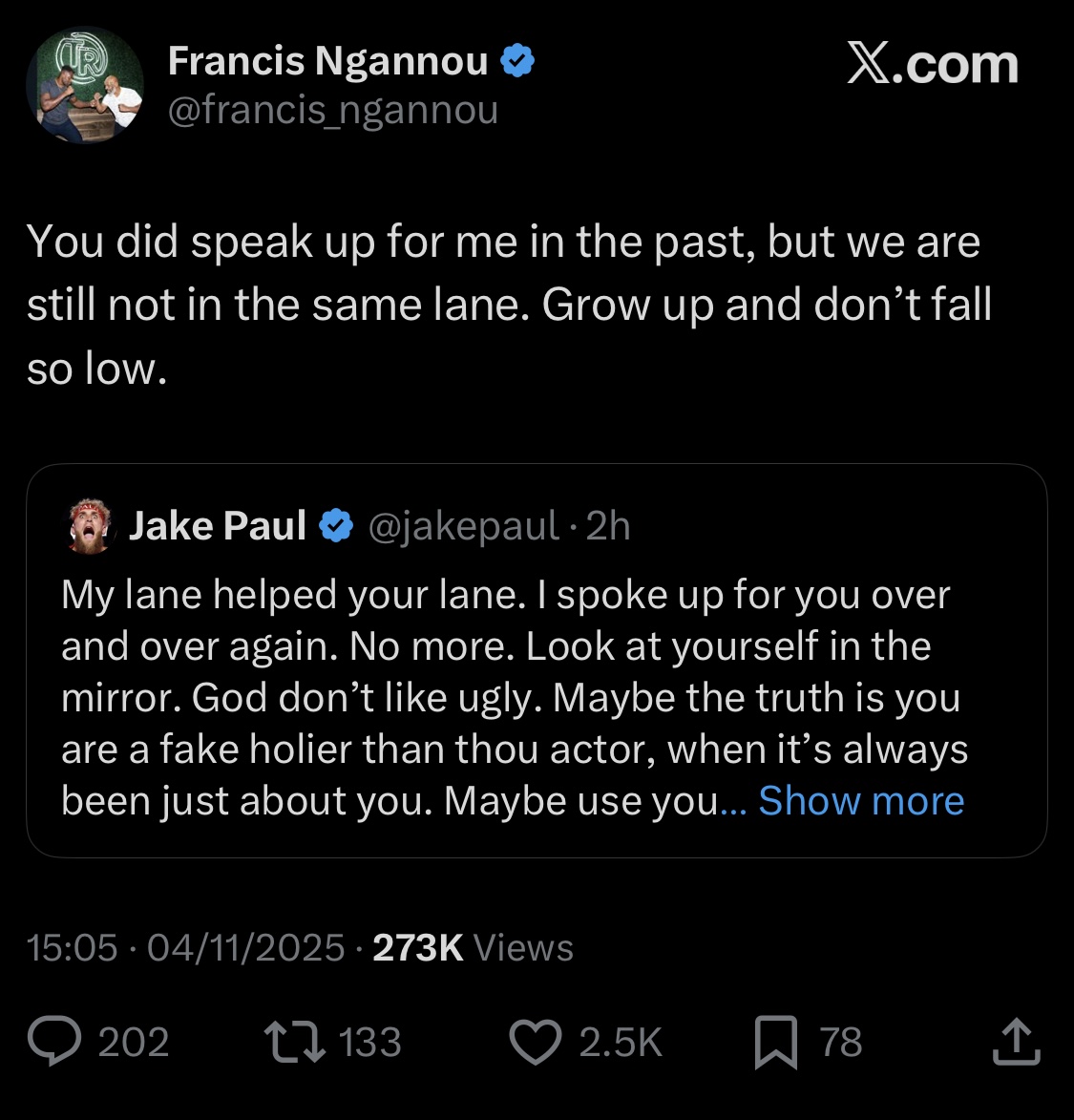Bookmark the tweet with the bookmark icon

775,1042
